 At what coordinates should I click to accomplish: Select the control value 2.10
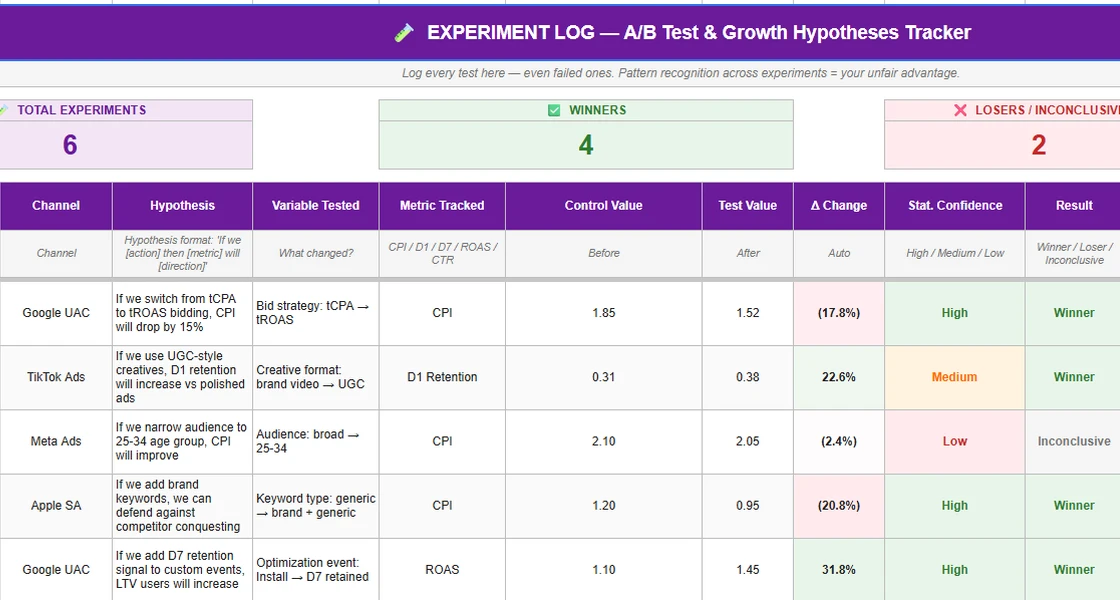tap(604, 441)
